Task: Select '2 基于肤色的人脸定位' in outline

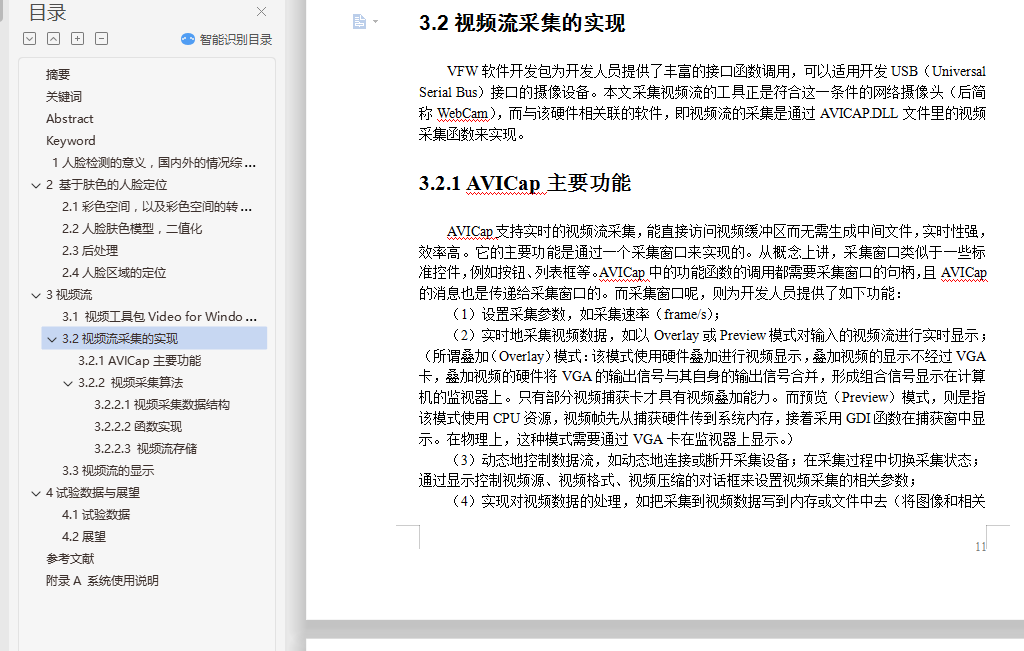Action: click(106, 185)
